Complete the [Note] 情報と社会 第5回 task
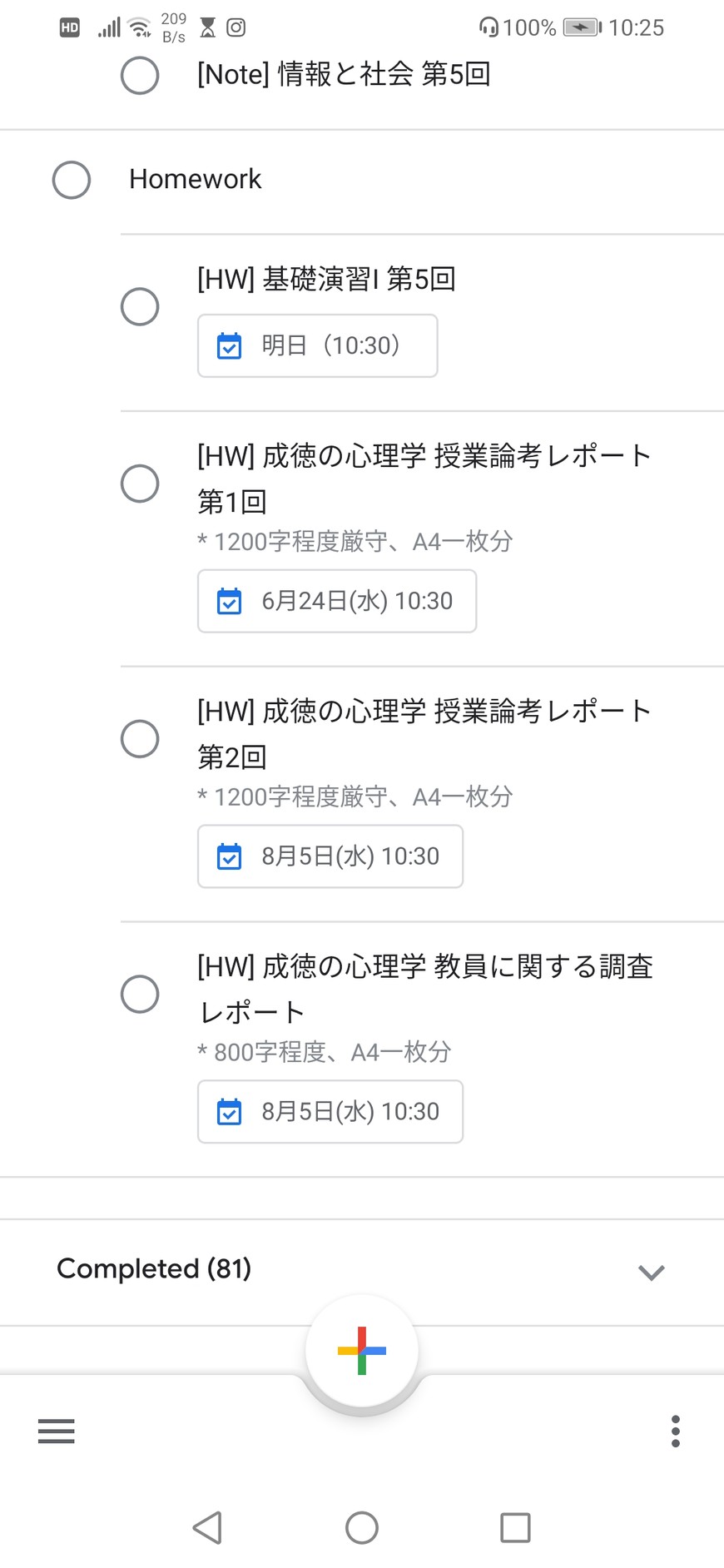Image resolution: width=724 pixels, height=1568 pixels. [140, 76]
